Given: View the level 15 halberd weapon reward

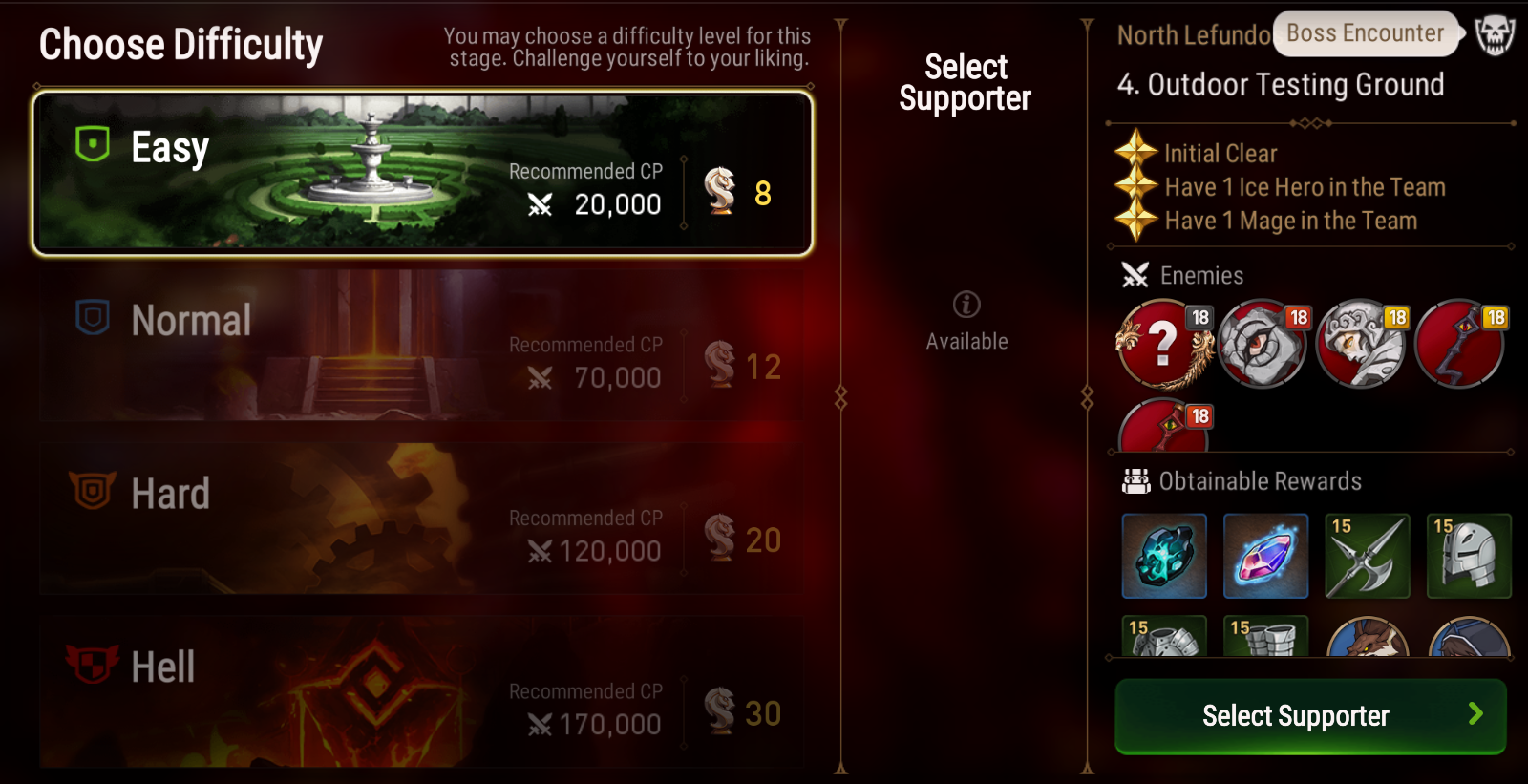Looking at the screenshot, I should pos(1368,556).
